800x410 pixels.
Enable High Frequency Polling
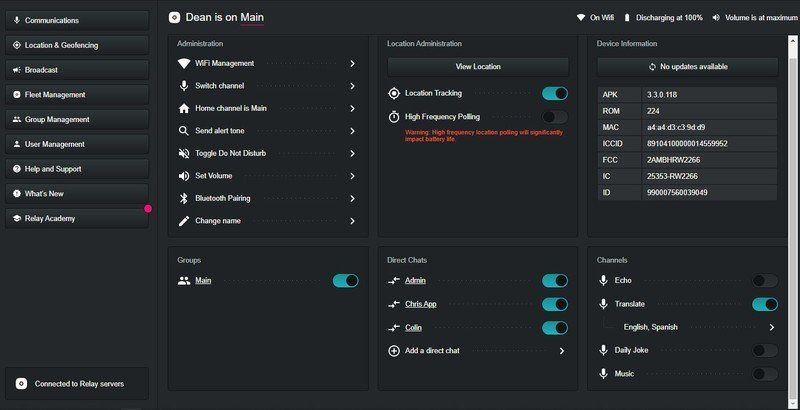[554, 117]
